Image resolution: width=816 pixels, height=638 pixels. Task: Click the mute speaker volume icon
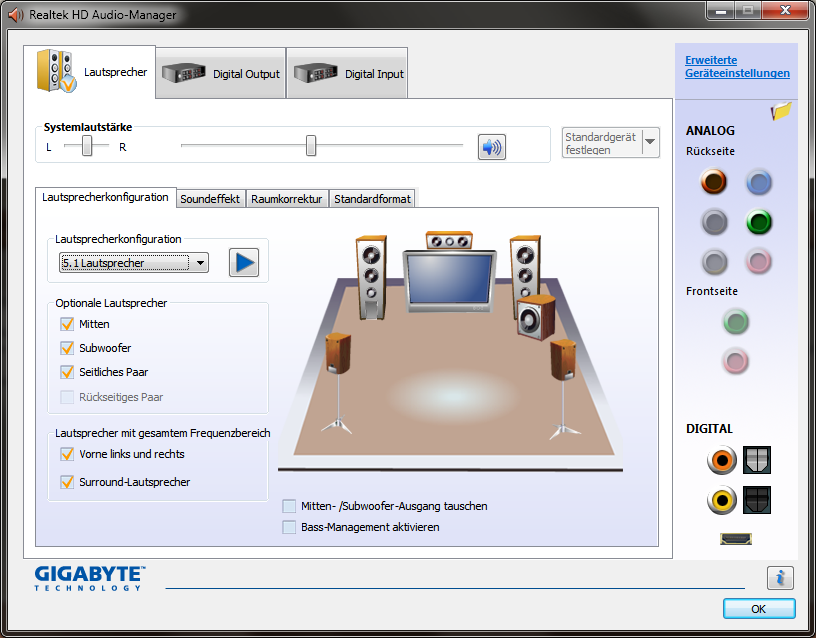491,147
